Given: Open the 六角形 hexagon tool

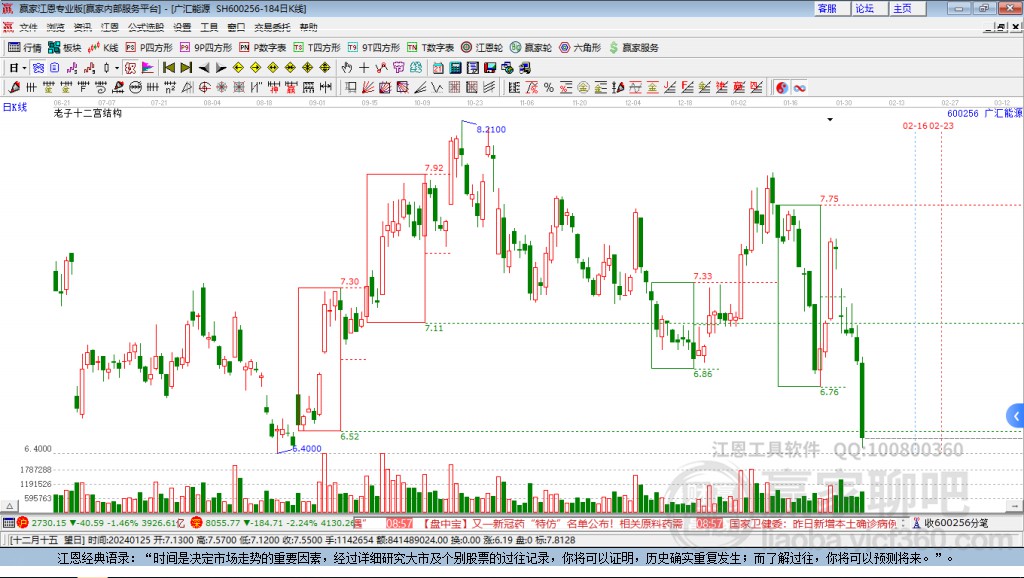Looking at the screenshot, I should pyautogui.click(x=580, y=48).
